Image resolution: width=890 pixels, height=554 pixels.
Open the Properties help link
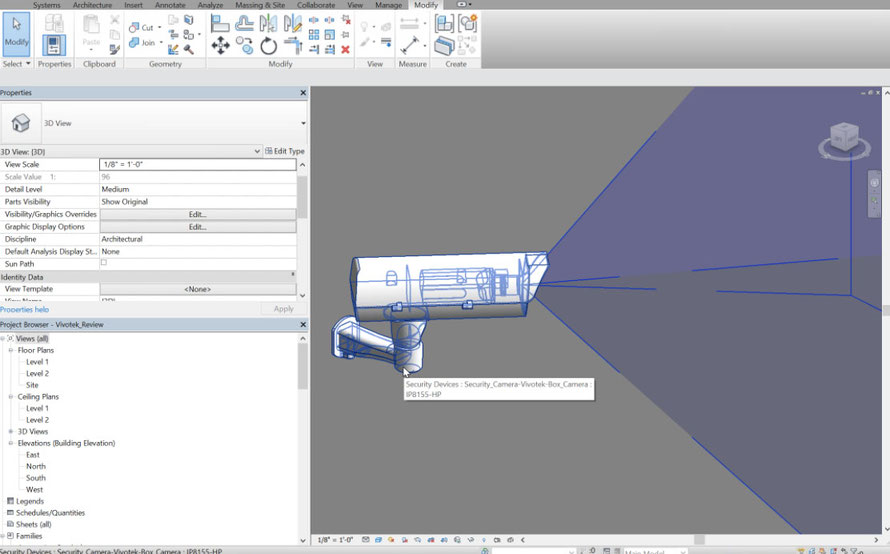click(24, 309)
